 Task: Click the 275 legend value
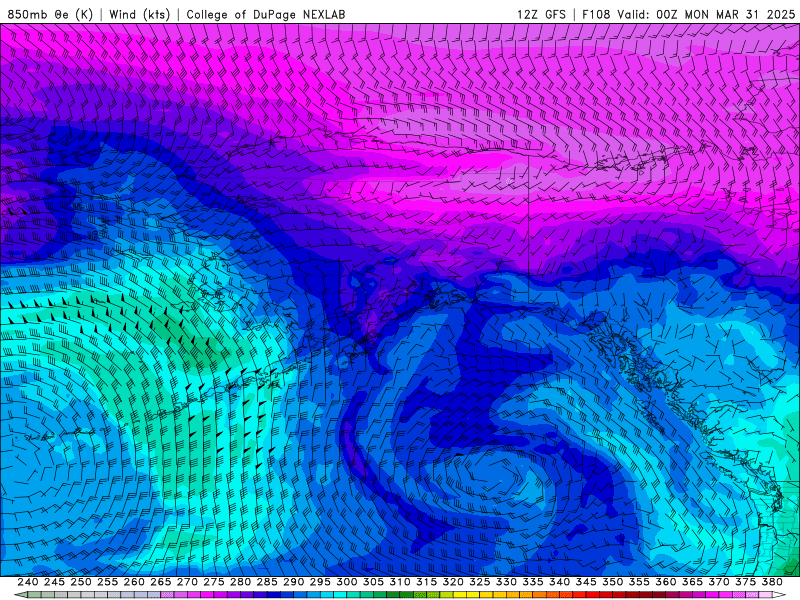tap(214, 582)
